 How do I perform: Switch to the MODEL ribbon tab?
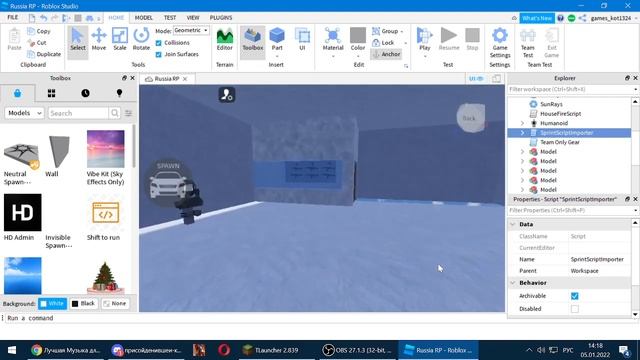144,18
